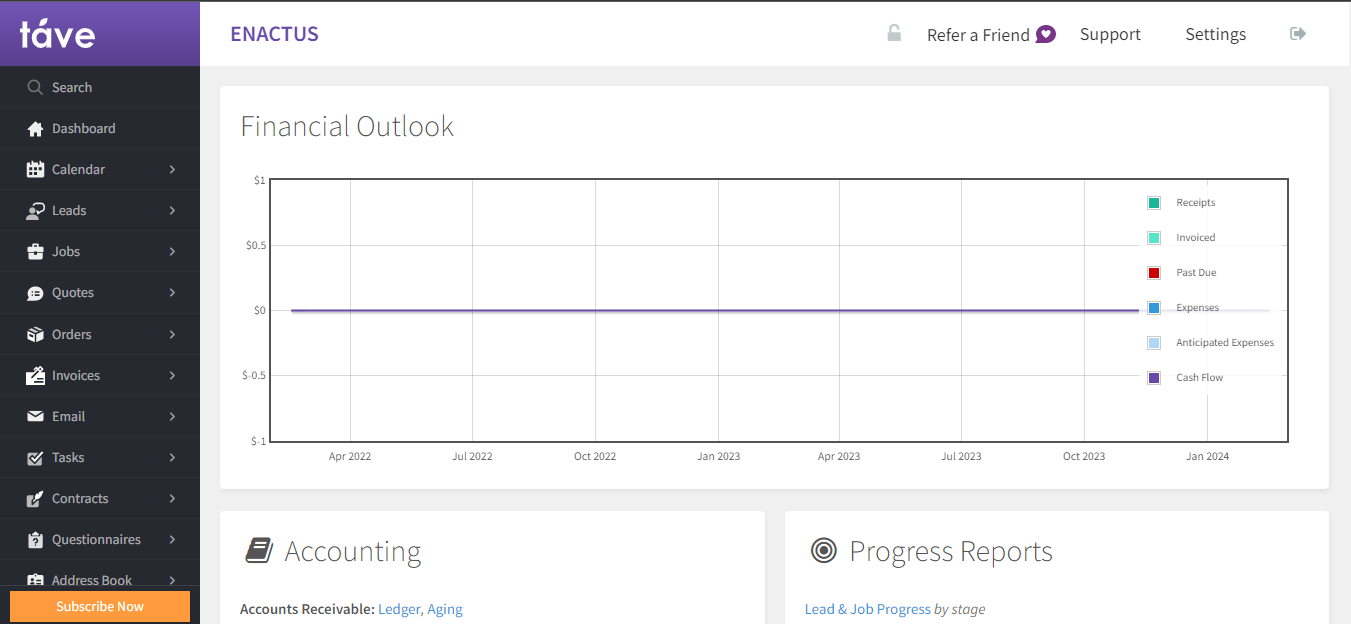This screenshot has height=624, width=1351.
Task: Toggle Receipts on the Financial Outlook chart
Action: 1153,202
